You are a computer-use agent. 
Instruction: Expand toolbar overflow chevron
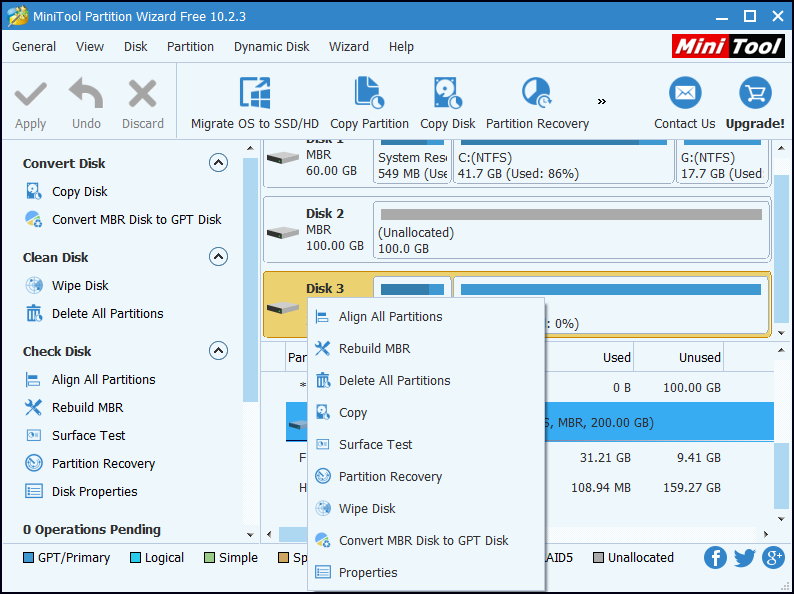click(602, 102)
